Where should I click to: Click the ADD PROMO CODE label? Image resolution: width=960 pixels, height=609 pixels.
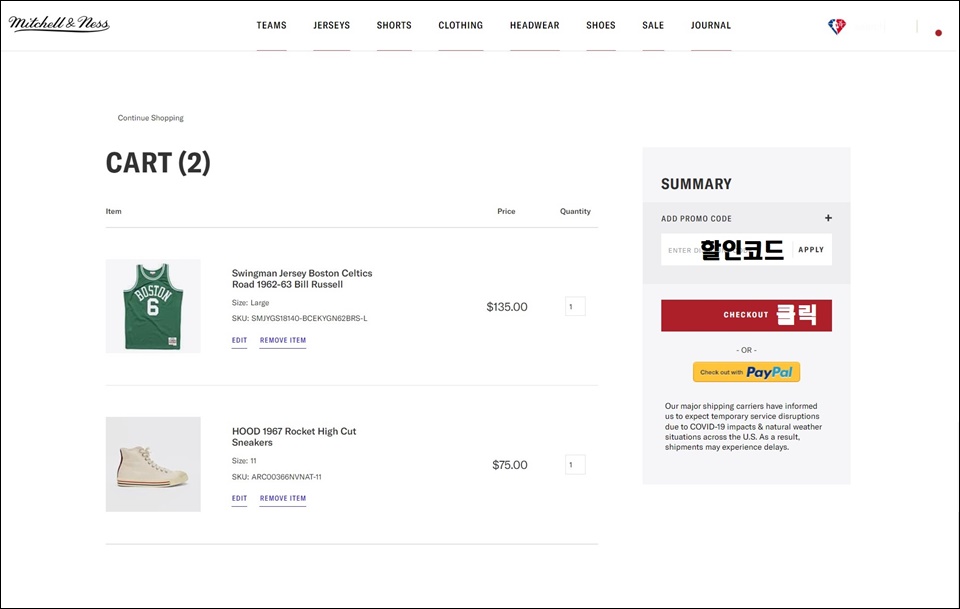click(x=696, y=219)
